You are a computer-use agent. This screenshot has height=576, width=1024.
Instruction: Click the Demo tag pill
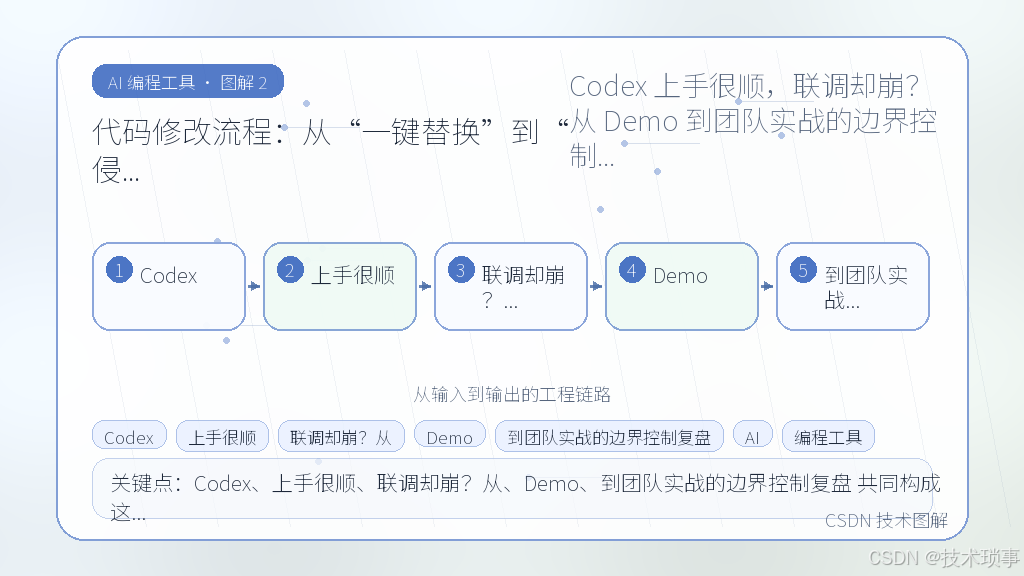click(449, 436)
